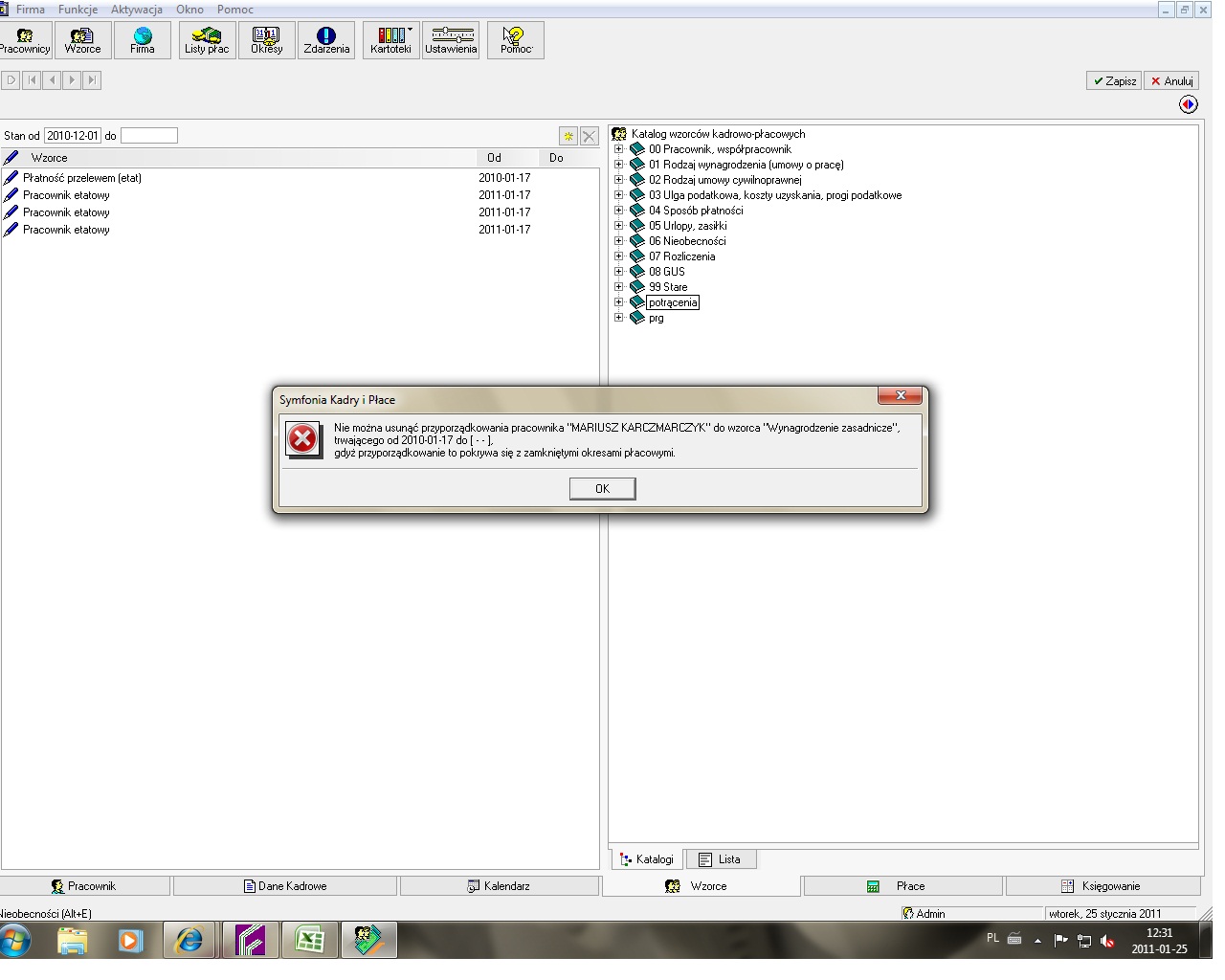The height and width of the screenshot is (980, 1225).
Task: Switch to the Płace tab
Action: point(902,886)
